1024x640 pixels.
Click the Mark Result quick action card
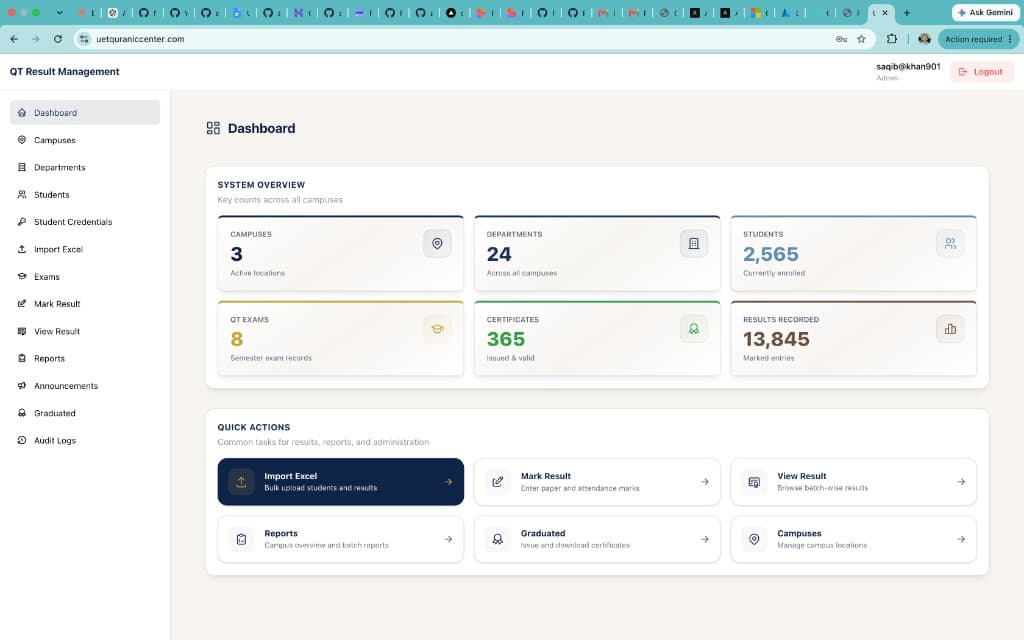coord(597,482)
